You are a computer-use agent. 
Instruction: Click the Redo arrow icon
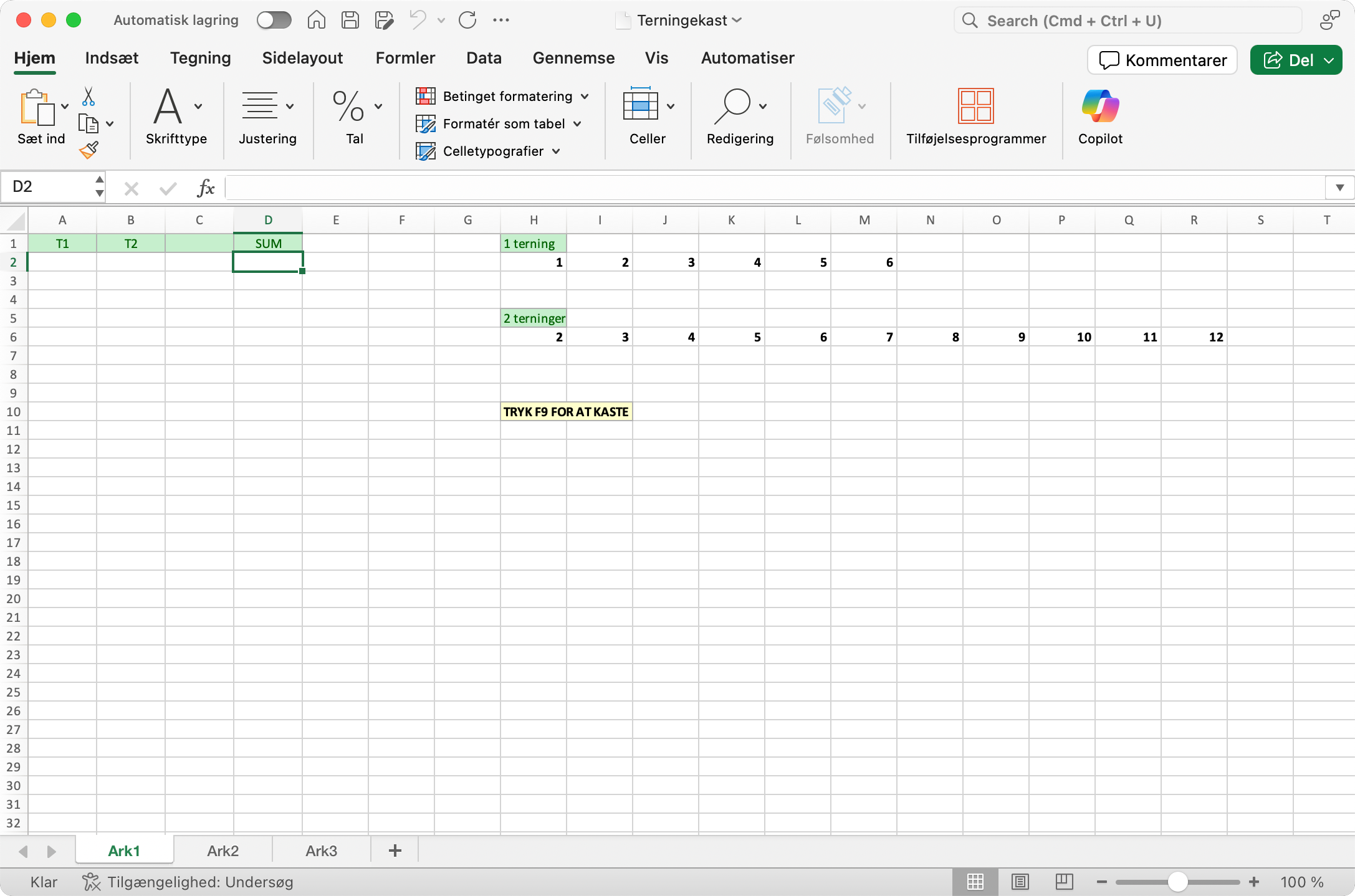[x=467, y=20]
